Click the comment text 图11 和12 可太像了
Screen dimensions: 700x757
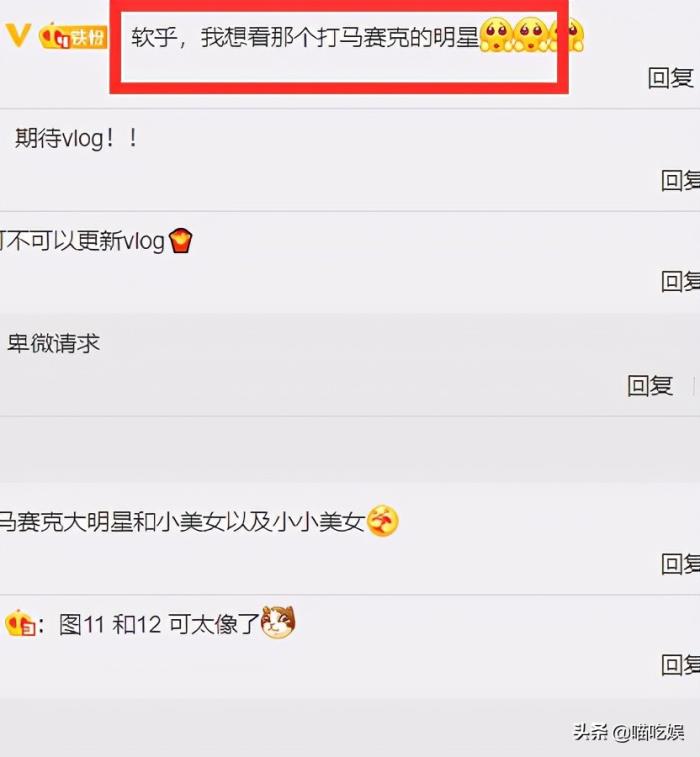(159, 624)
